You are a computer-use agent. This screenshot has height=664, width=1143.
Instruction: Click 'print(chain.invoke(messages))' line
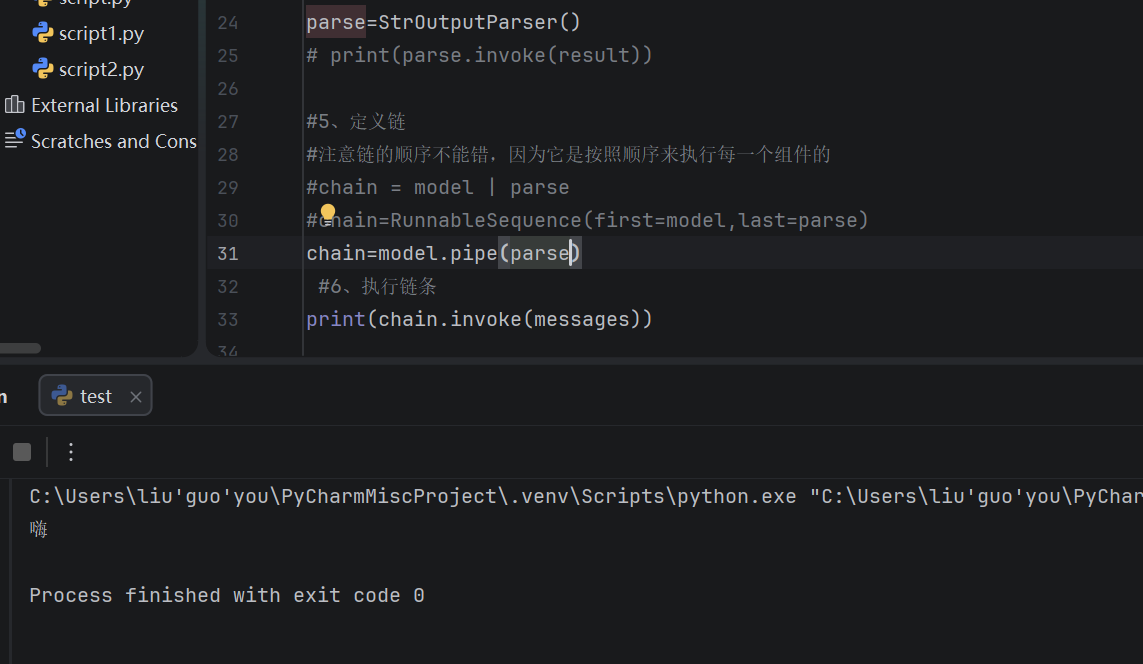pyautogui.click(x=479, y=319)
